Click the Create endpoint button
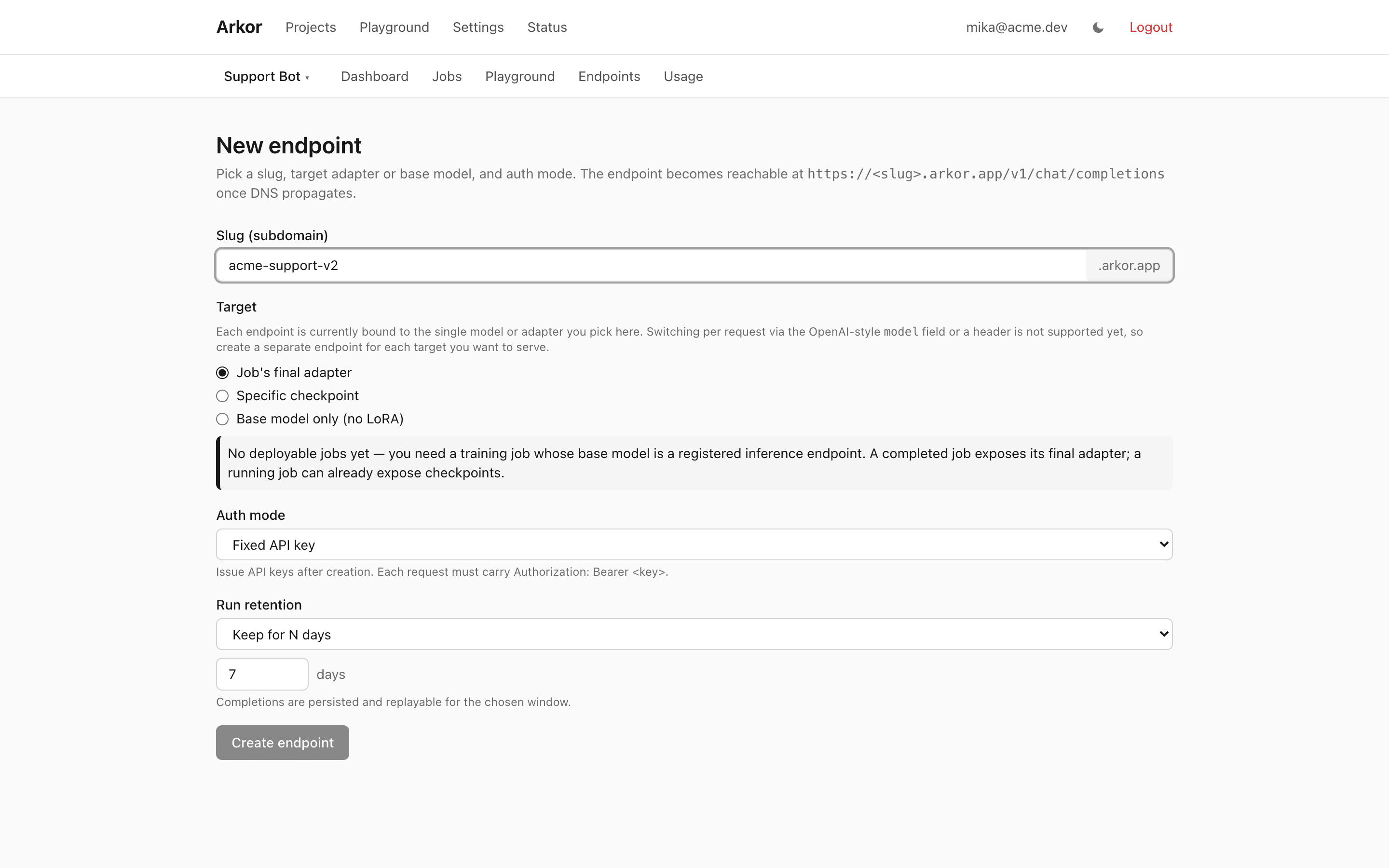Viewport: 1389px width, 868px height. [283, 742]
